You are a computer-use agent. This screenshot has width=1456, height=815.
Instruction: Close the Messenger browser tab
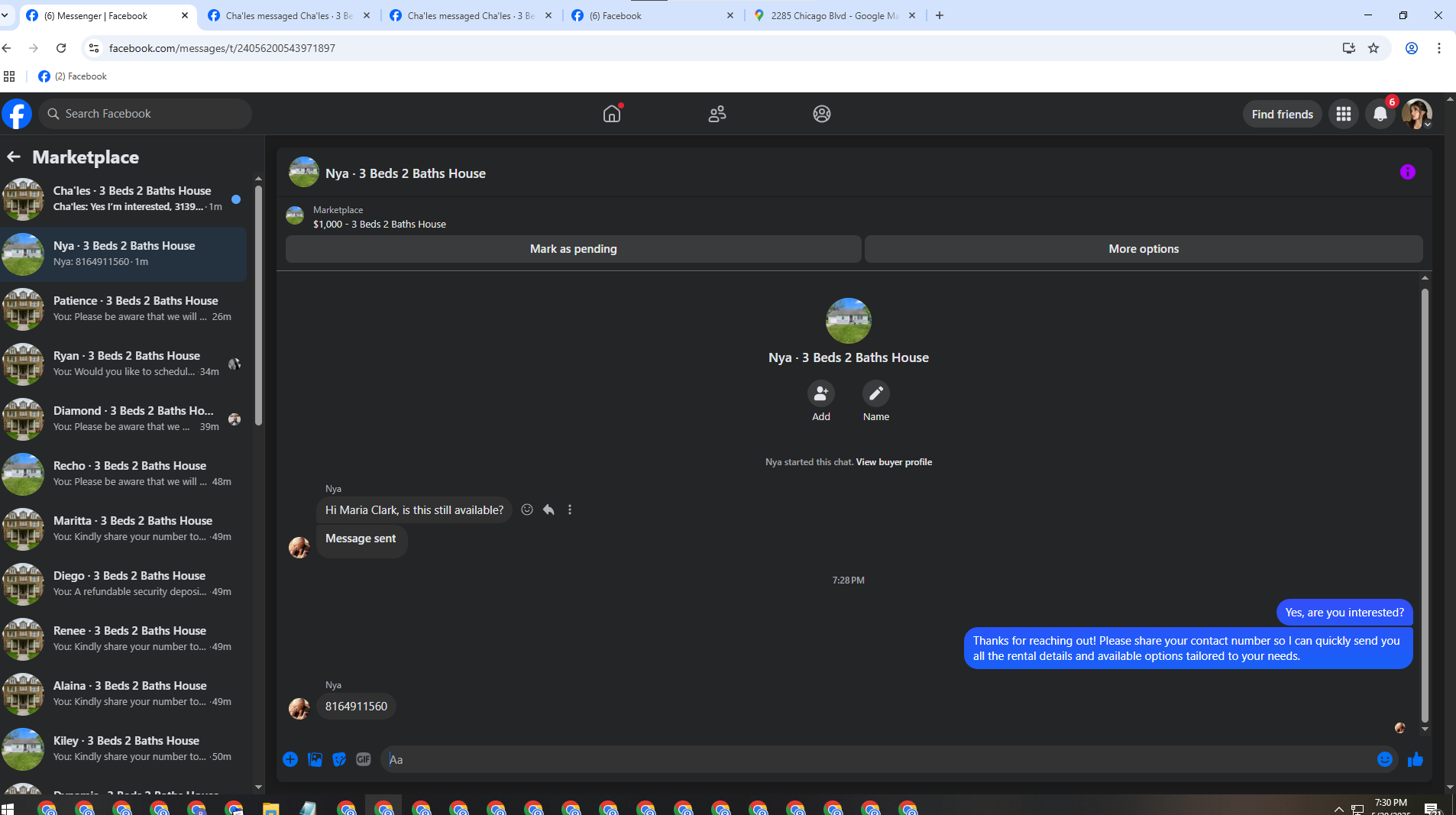(185, 15)
